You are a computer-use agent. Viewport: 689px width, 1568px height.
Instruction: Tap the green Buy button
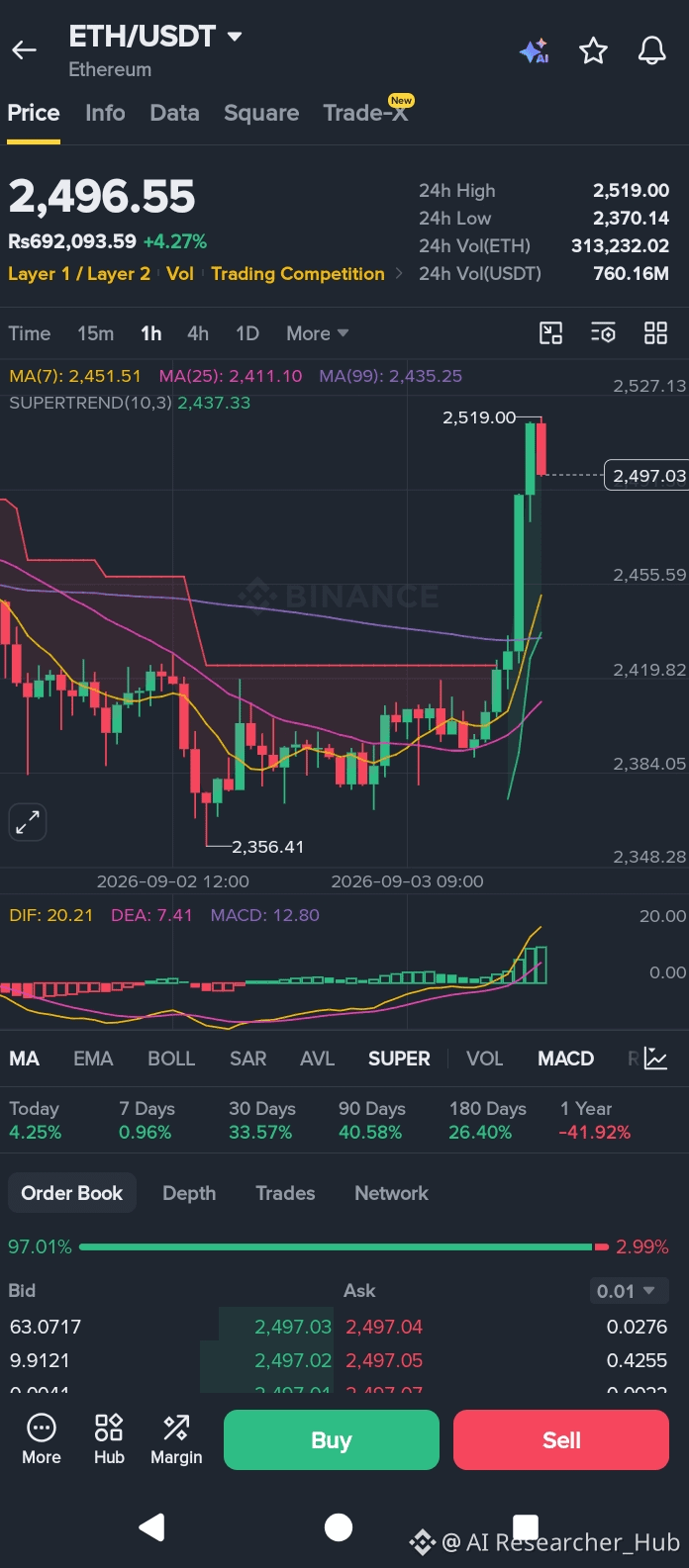coord(332,1440)
